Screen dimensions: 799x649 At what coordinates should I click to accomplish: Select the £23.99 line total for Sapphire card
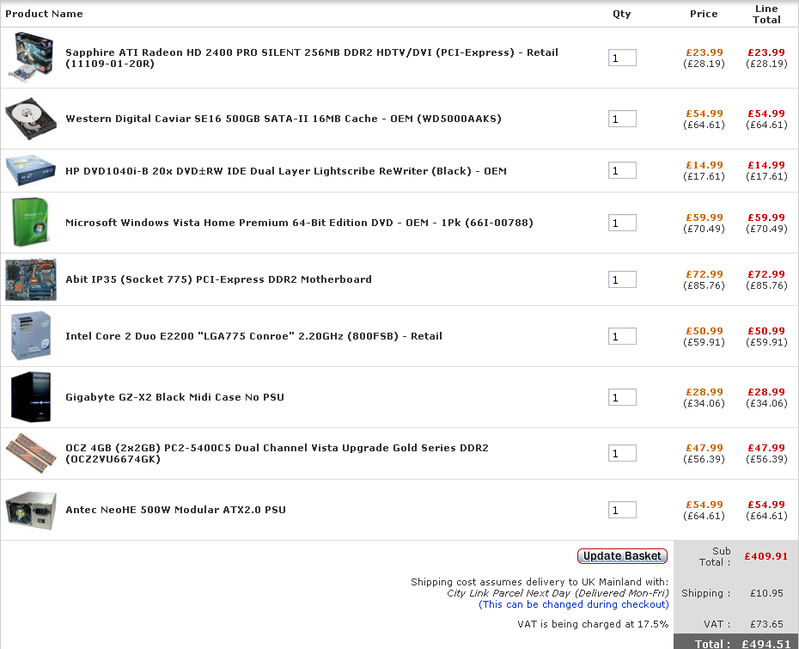766,52
